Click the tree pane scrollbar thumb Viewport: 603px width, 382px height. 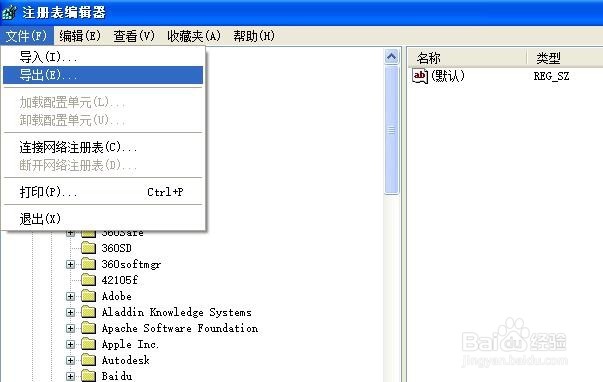(391, 130)
